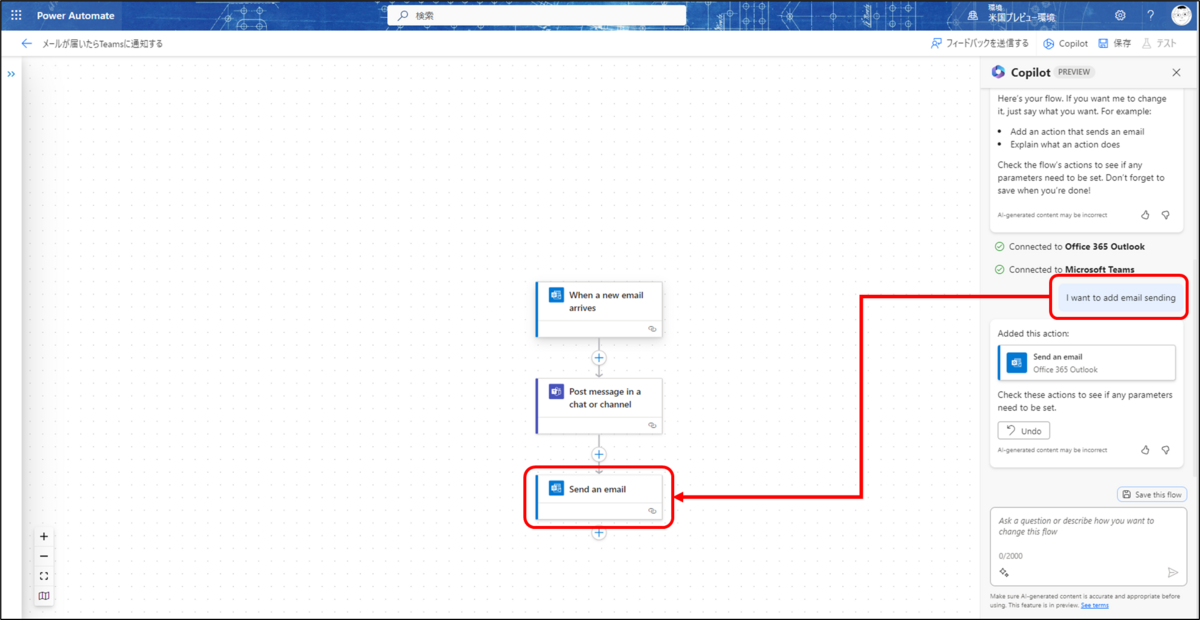1200x620 pixels.
Task: Click フィードバックを送信する button
Action: coord(979,44)
